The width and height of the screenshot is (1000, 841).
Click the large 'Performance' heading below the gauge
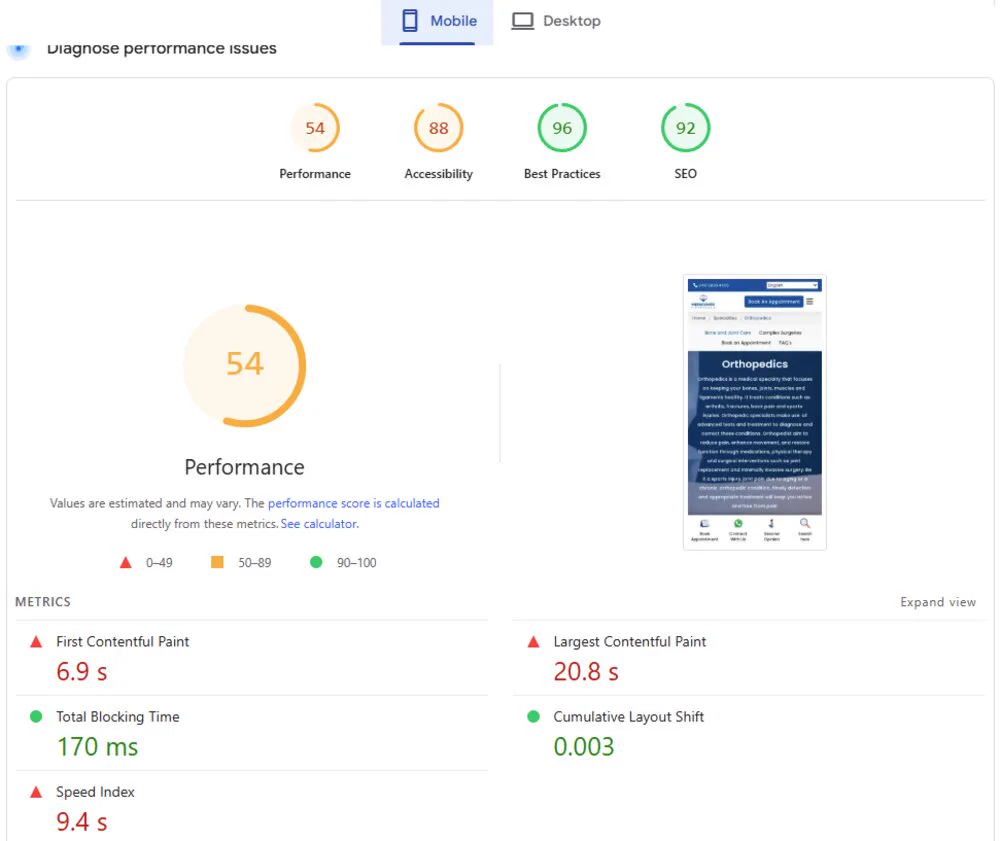coord(244,467)
